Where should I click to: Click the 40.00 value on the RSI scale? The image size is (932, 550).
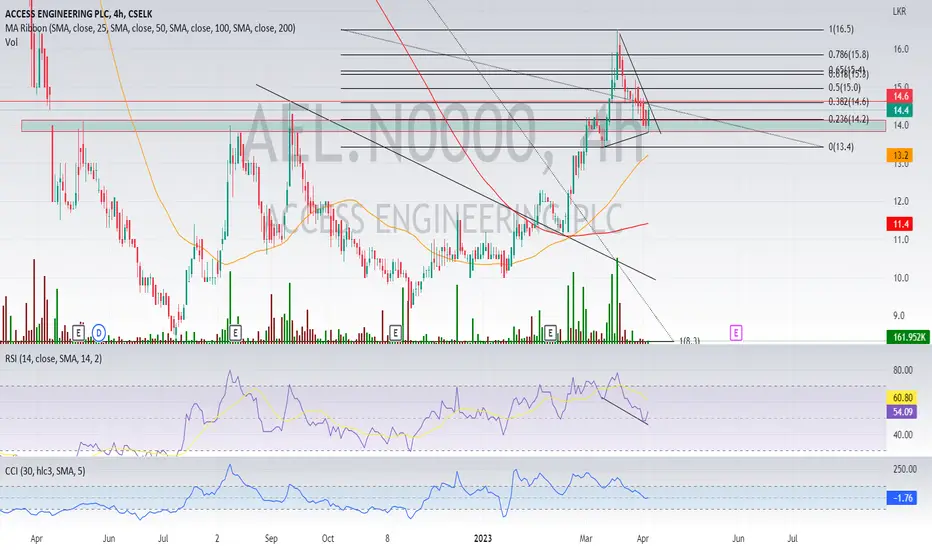(902, 435)
